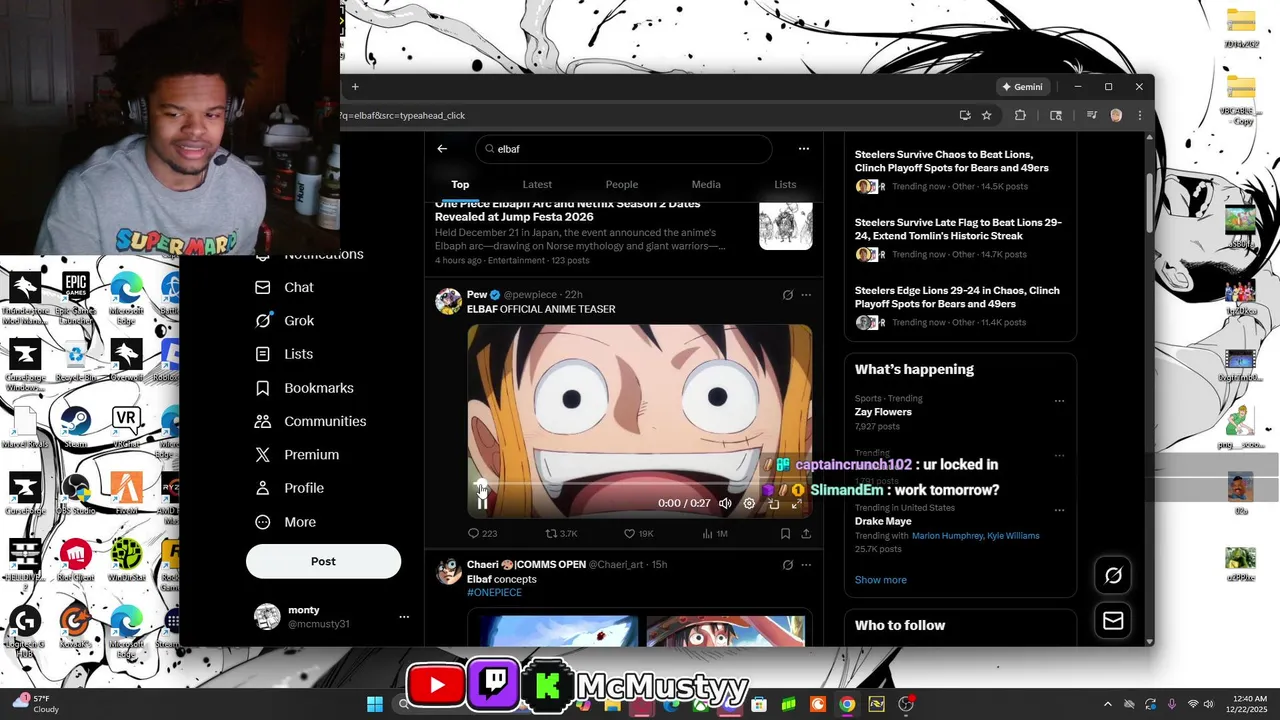Bookmark this page with the star icon
Image resolution: width=1280 pixels, height=720 pixels.
986,115
